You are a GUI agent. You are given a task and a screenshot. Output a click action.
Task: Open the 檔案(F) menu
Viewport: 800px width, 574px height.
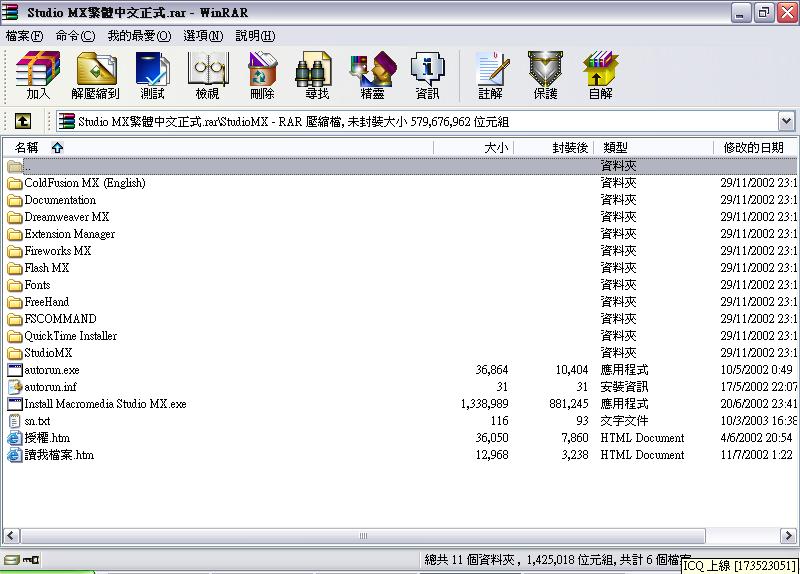click(x=24, y=36)
